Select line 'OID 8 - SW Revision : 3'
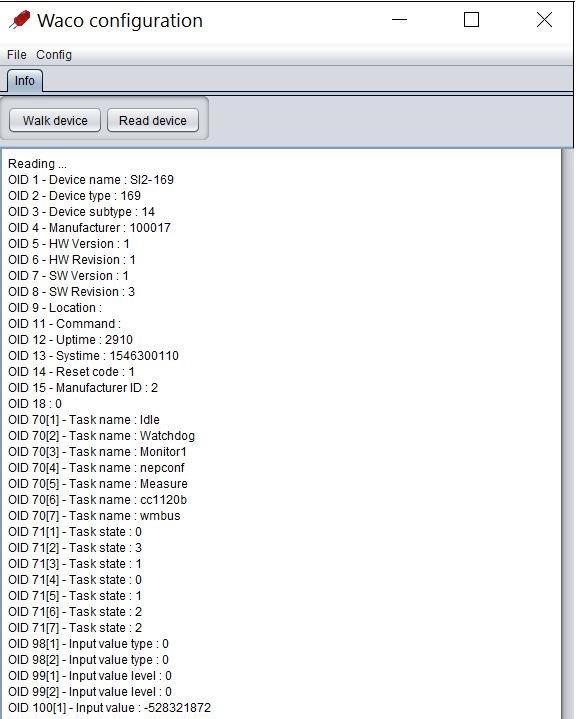The width and height of the screenshot is (577, 719). (x=72, y=292)
